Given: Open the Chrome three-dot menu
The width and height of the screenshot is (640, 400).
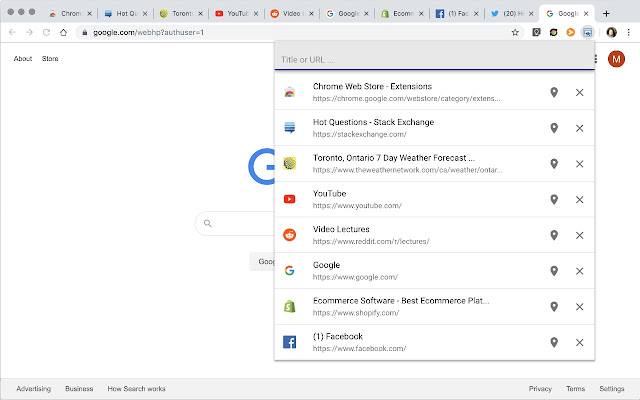Looking at the screenshot, I should coord(629,32).
